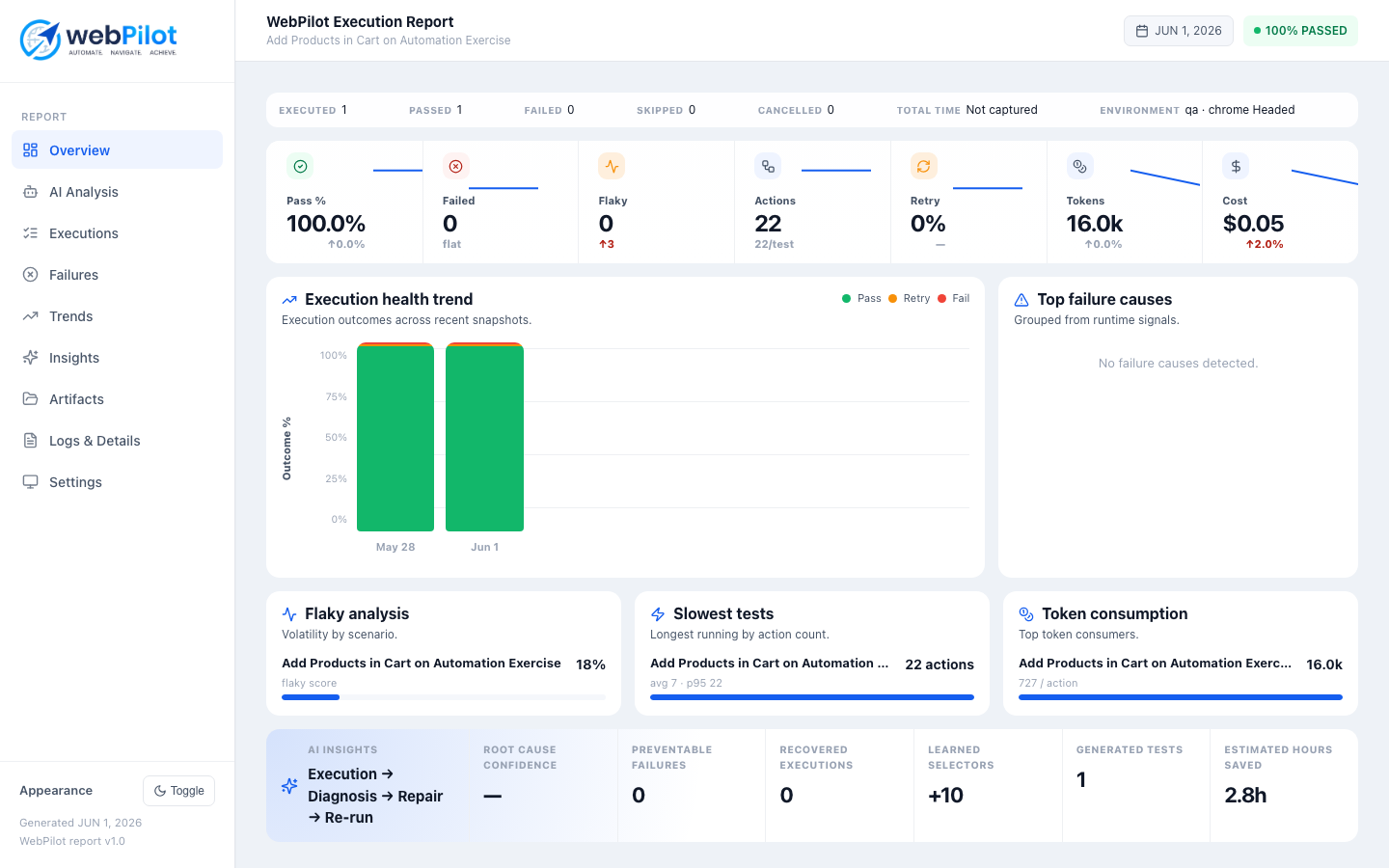
Task: Go to the Executions page
Action: [117, 232]
